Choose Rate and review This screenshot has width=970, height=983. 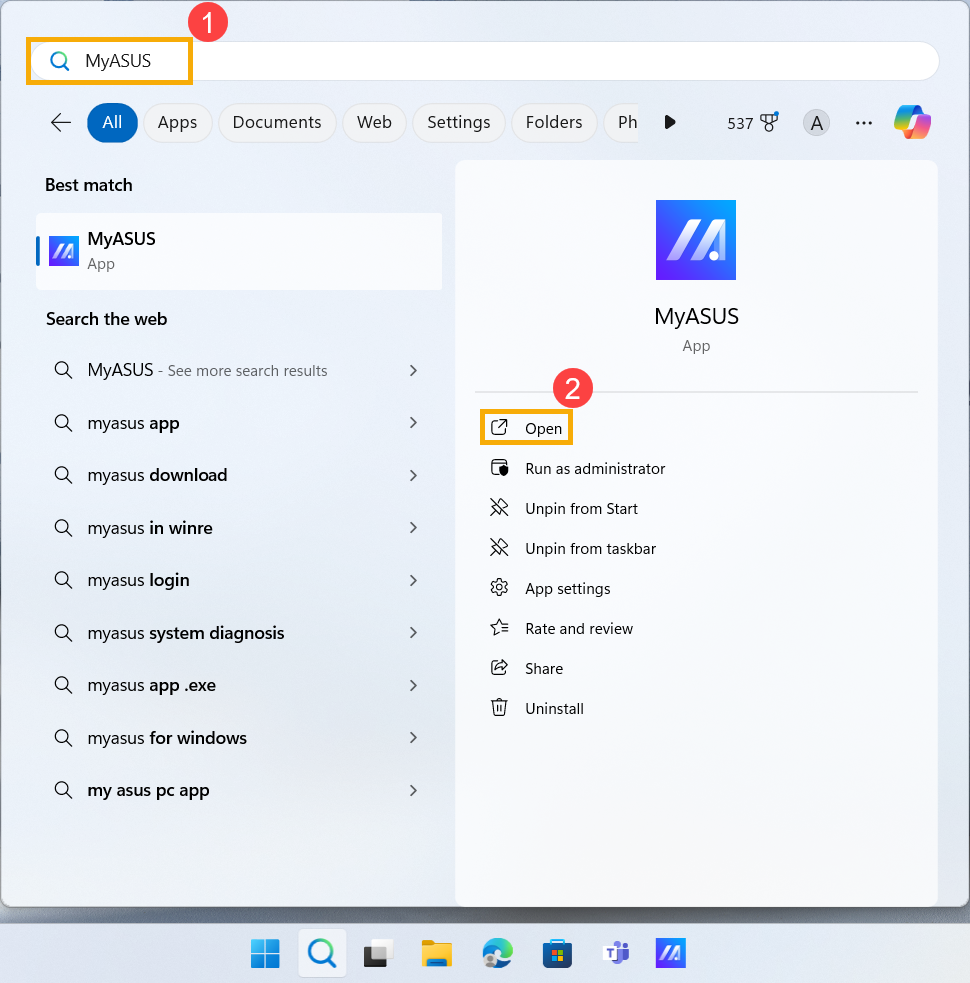click(561, 629)
